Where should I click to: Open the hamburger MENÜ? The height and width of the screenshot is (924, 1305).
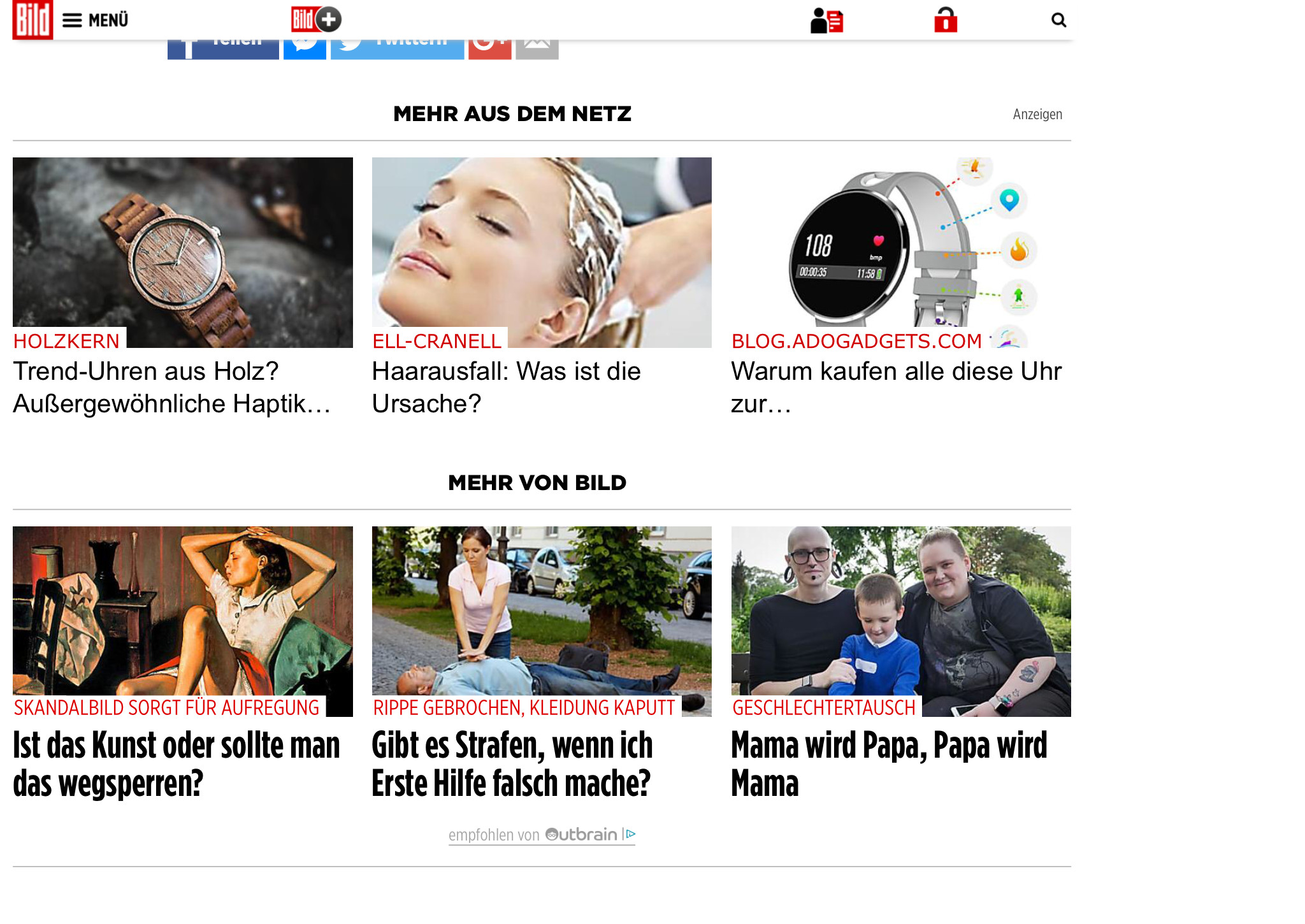coord(96,20)
